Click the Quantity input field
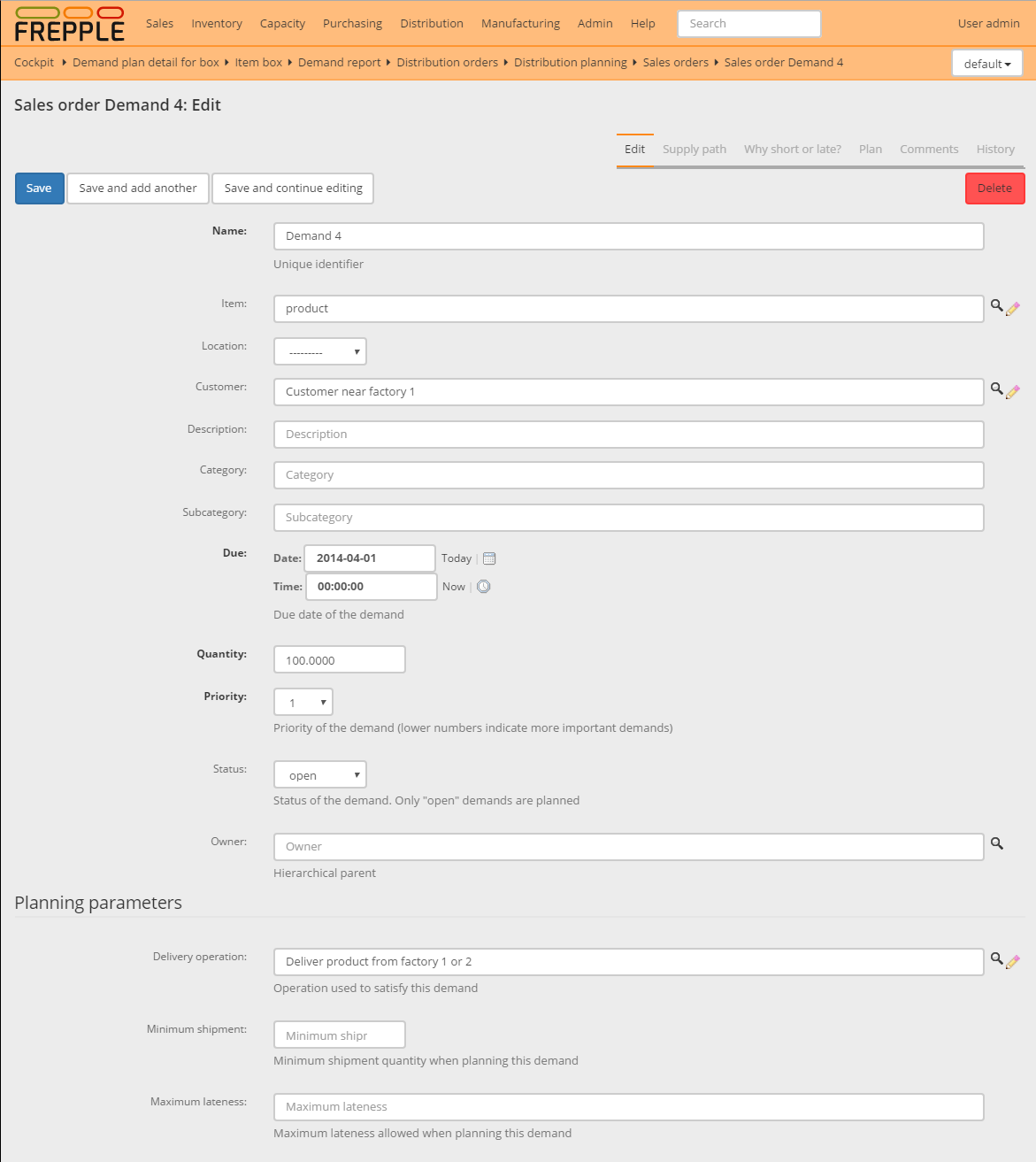Image resolution: width=1036 pixels, height=1162 pixels. point(339,658)
